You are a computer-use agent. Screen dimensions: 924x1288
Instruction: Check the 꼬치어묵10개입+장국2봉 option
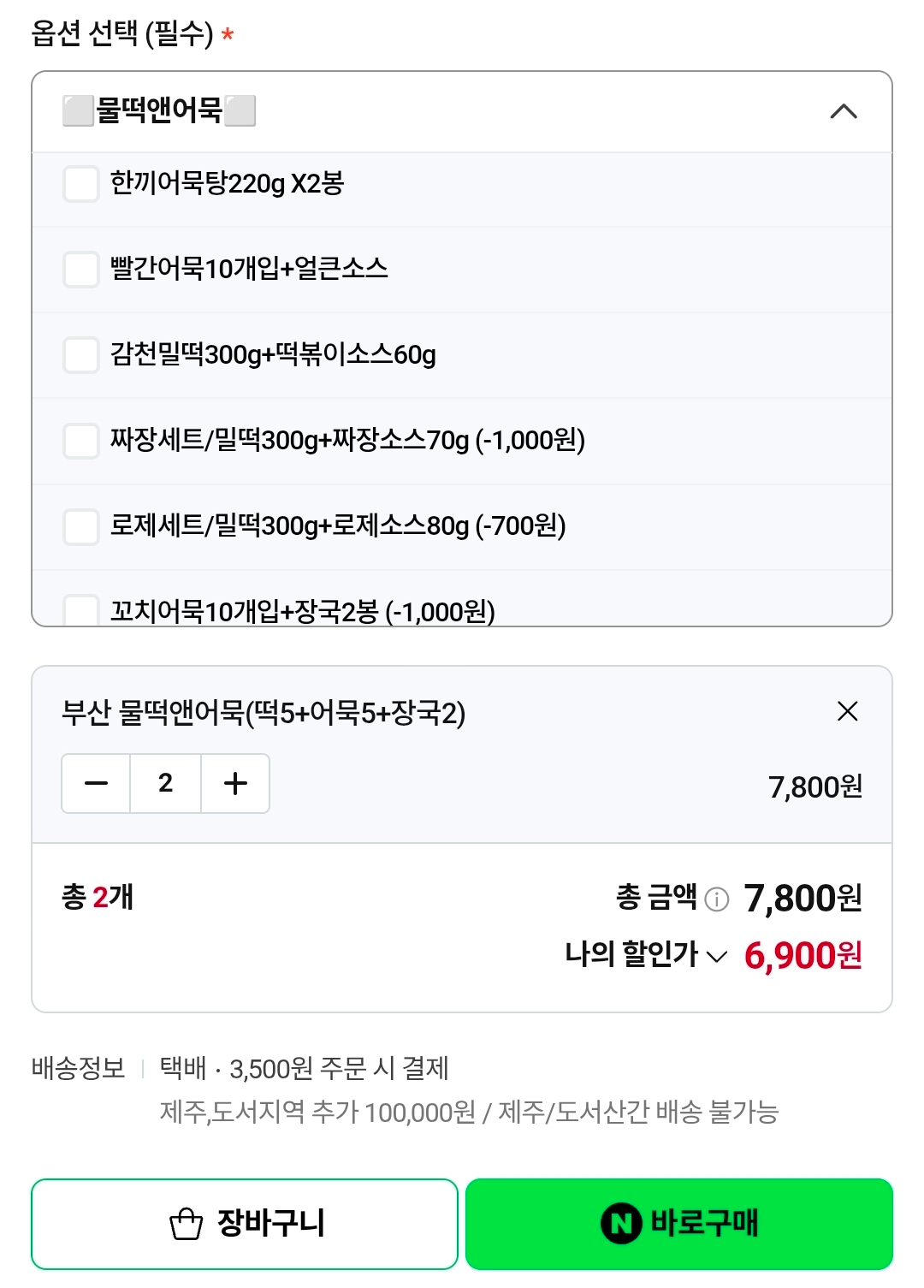81,611
